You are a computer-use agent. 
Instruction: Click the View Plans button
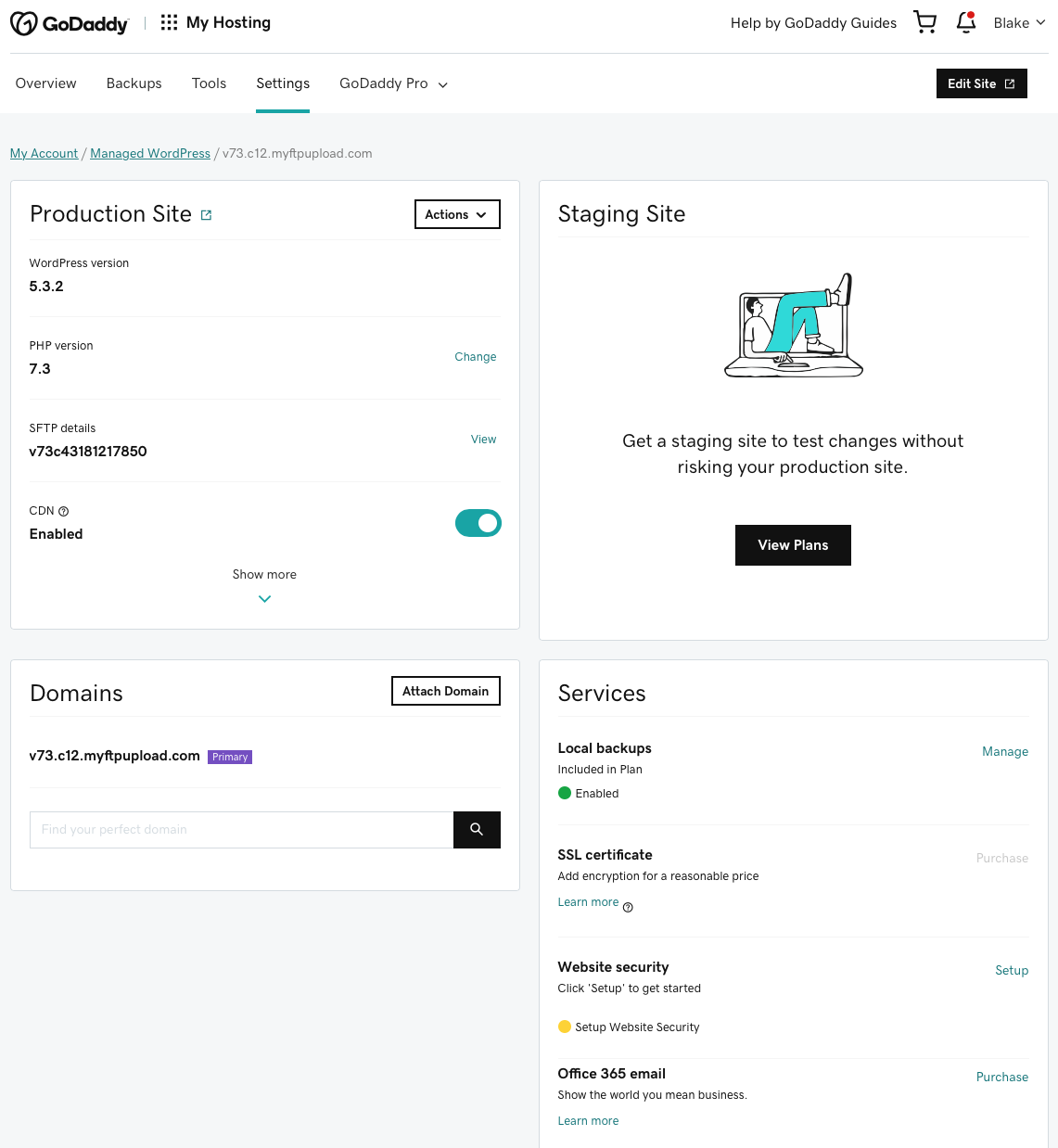click(793, 545)
